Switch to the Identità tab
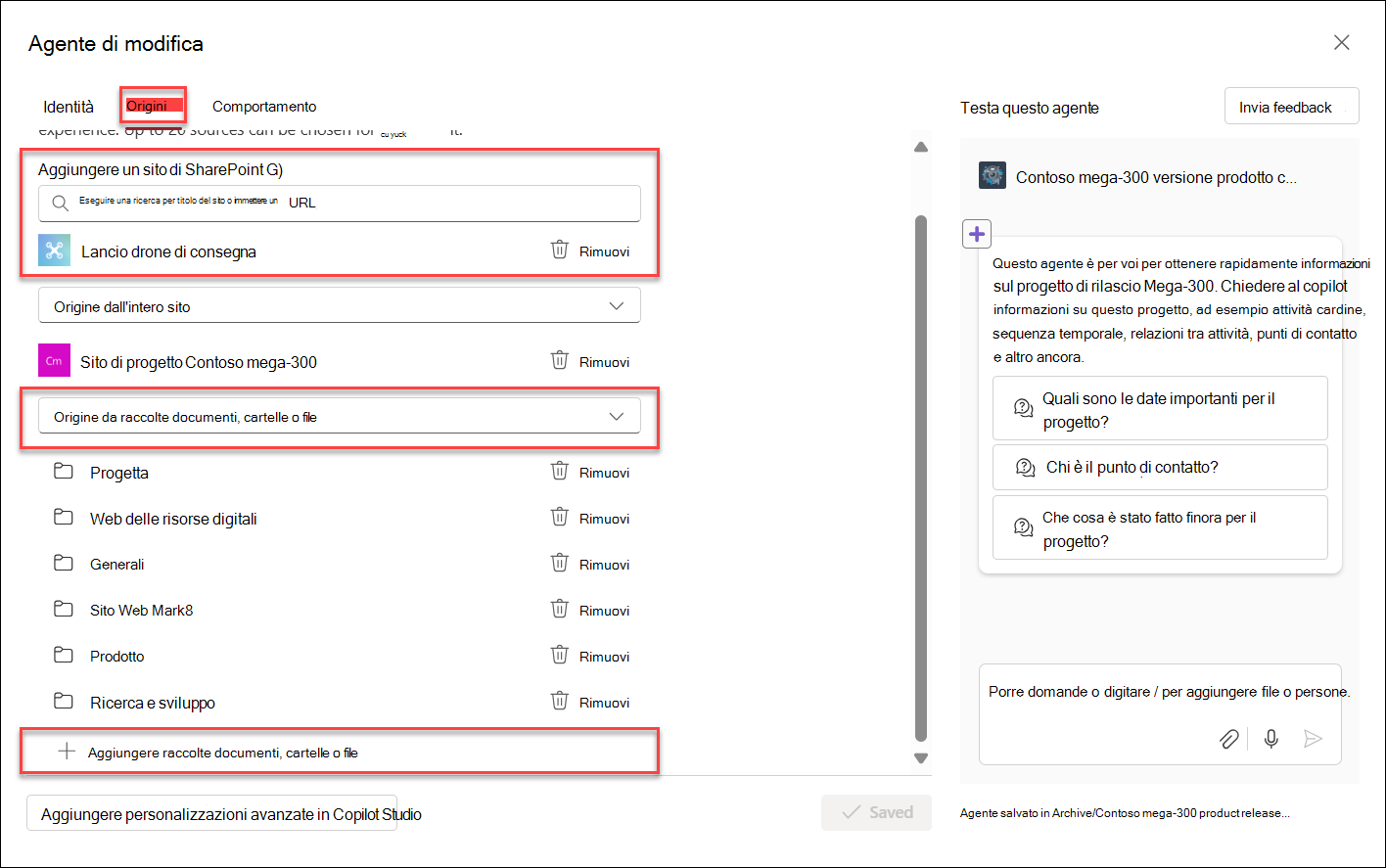The image size is (1386, 868). [69, 107]
